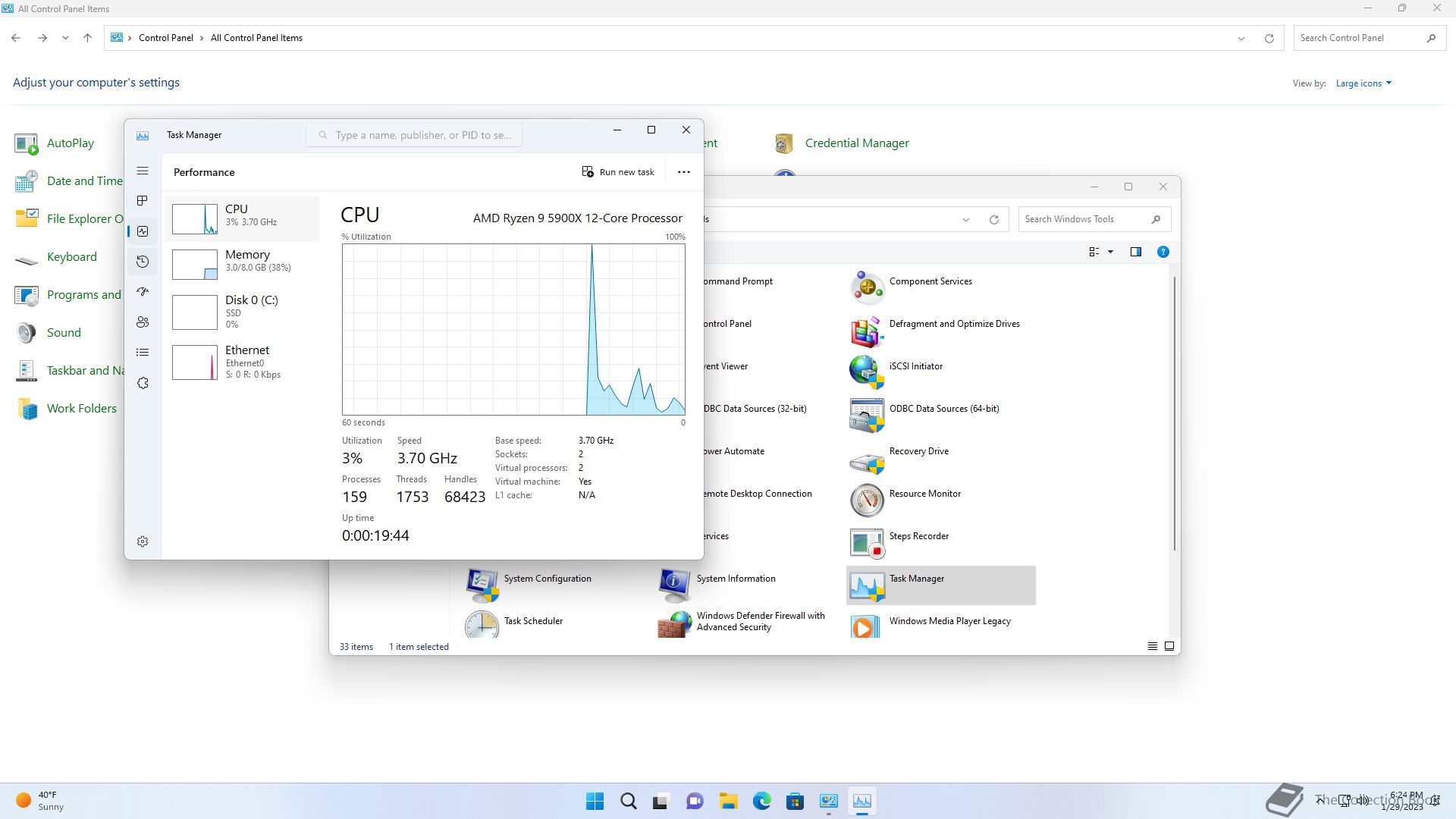Select Ethernet performance item
Screen dimensions: 1456x819
242,362
